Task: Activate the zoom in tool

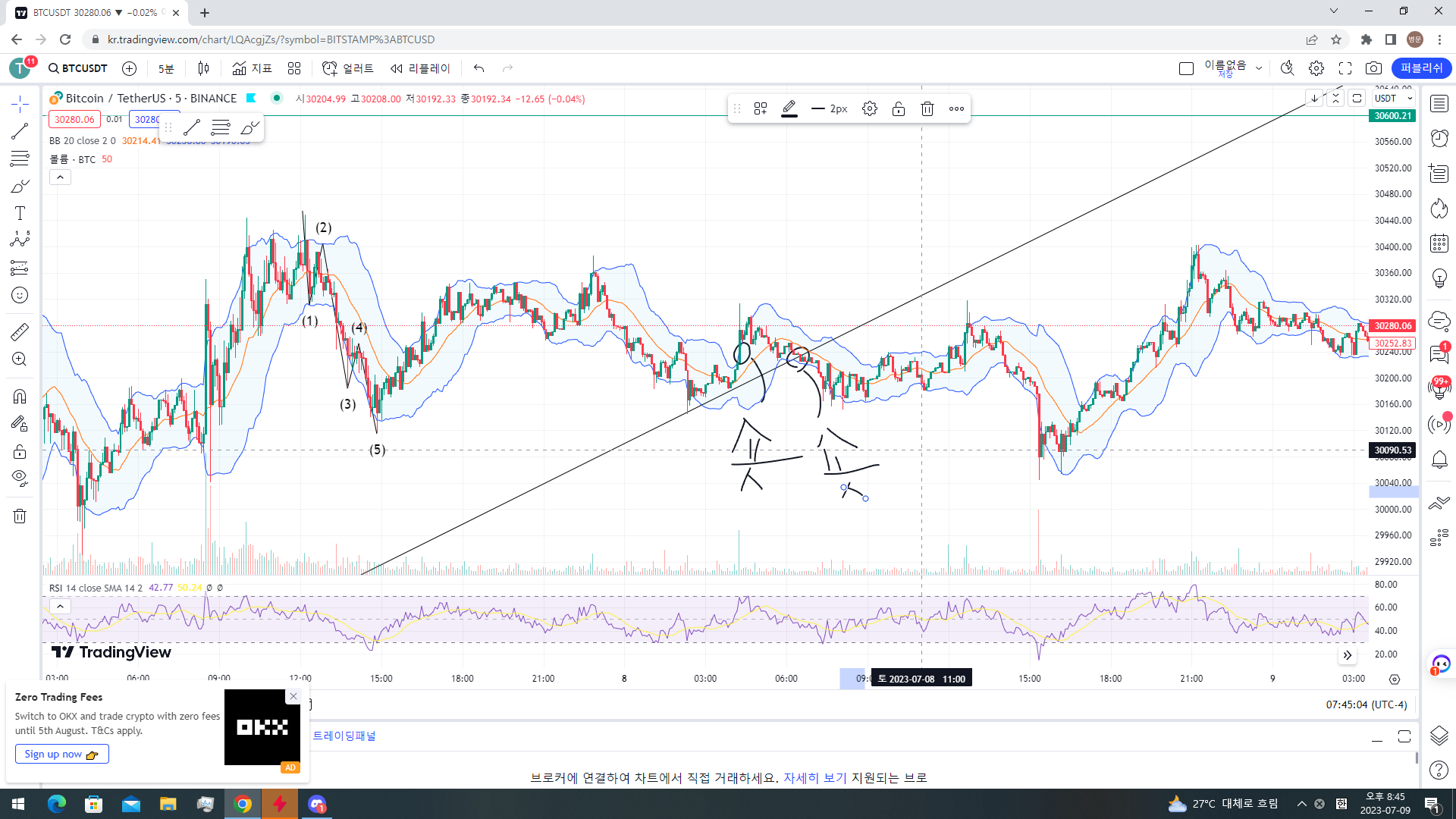Action: [20, 359]
